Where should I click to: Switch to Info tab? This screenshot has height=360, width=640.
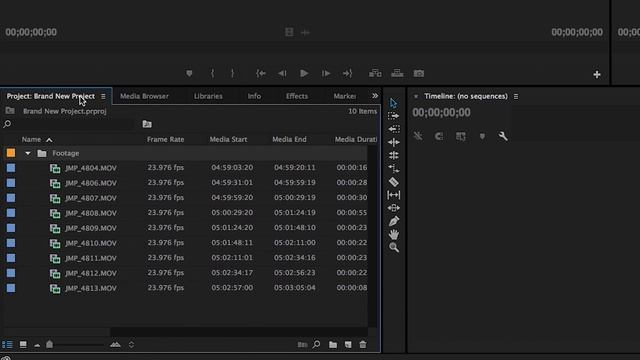(x=254, y=96)
